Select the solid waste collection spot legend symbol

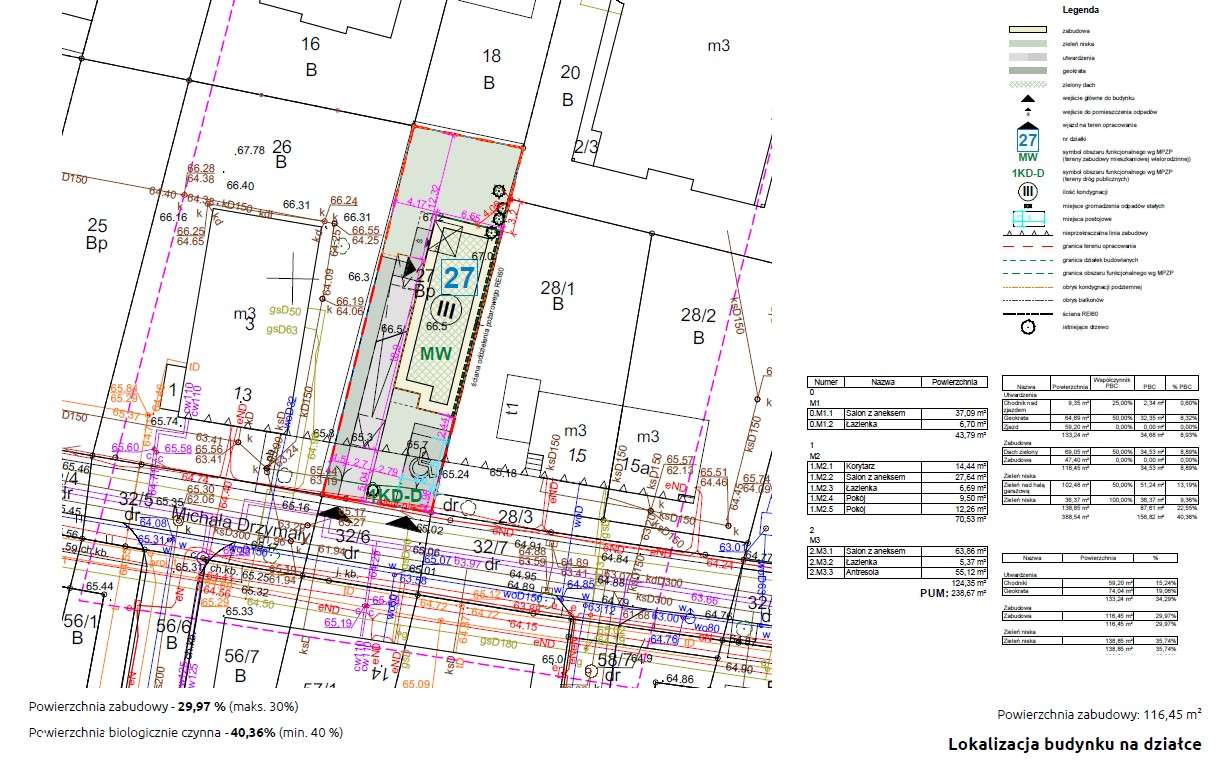1028,206
